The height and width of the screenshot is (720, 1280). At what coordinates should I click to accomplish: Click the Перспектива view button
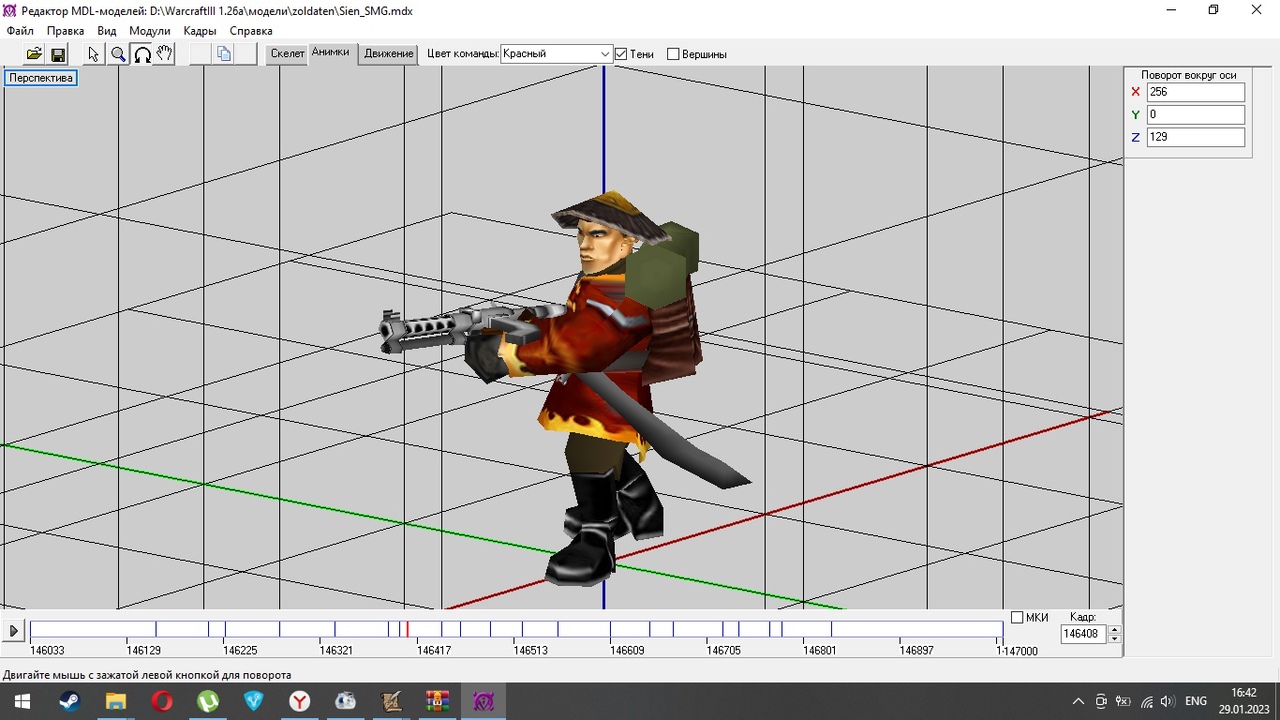[41, 78]
